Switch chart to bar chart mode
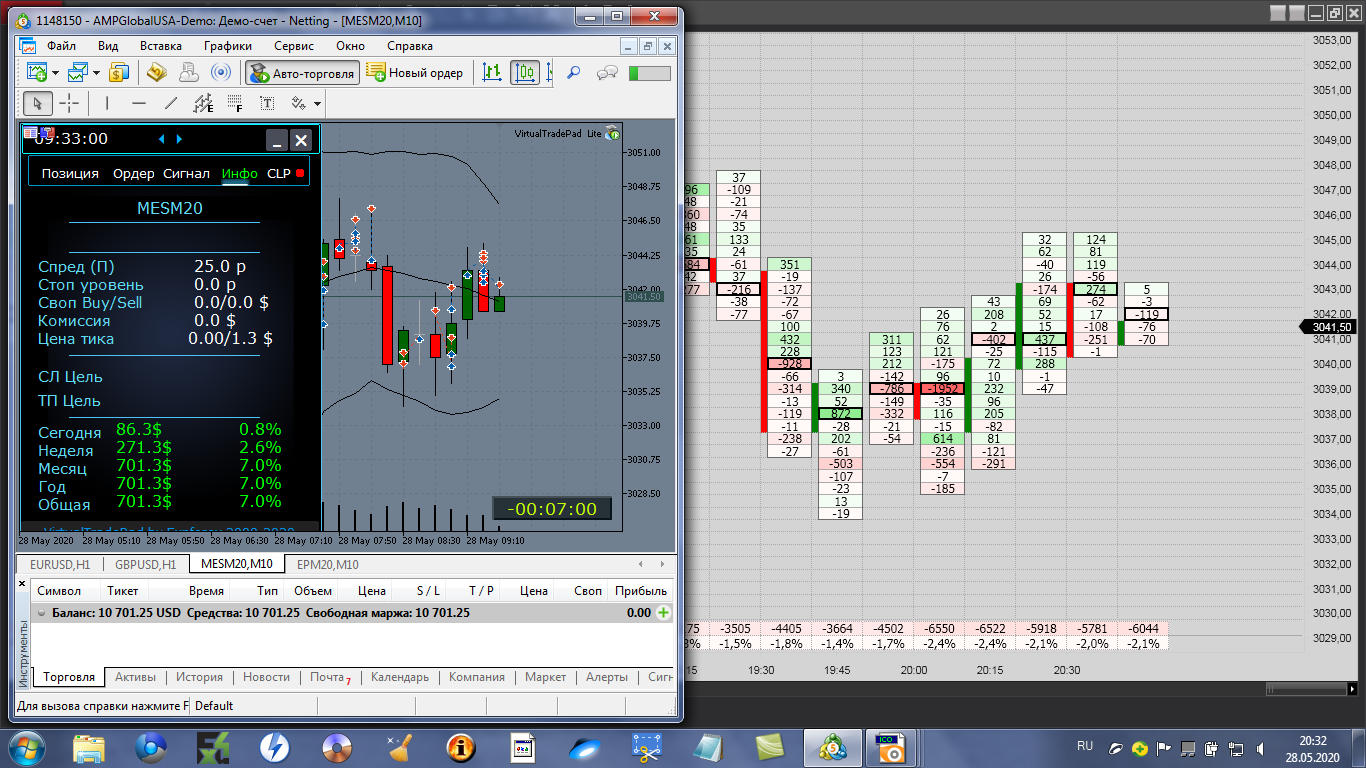This screenshot has height=768, width=1366. (x=492, y=72)
